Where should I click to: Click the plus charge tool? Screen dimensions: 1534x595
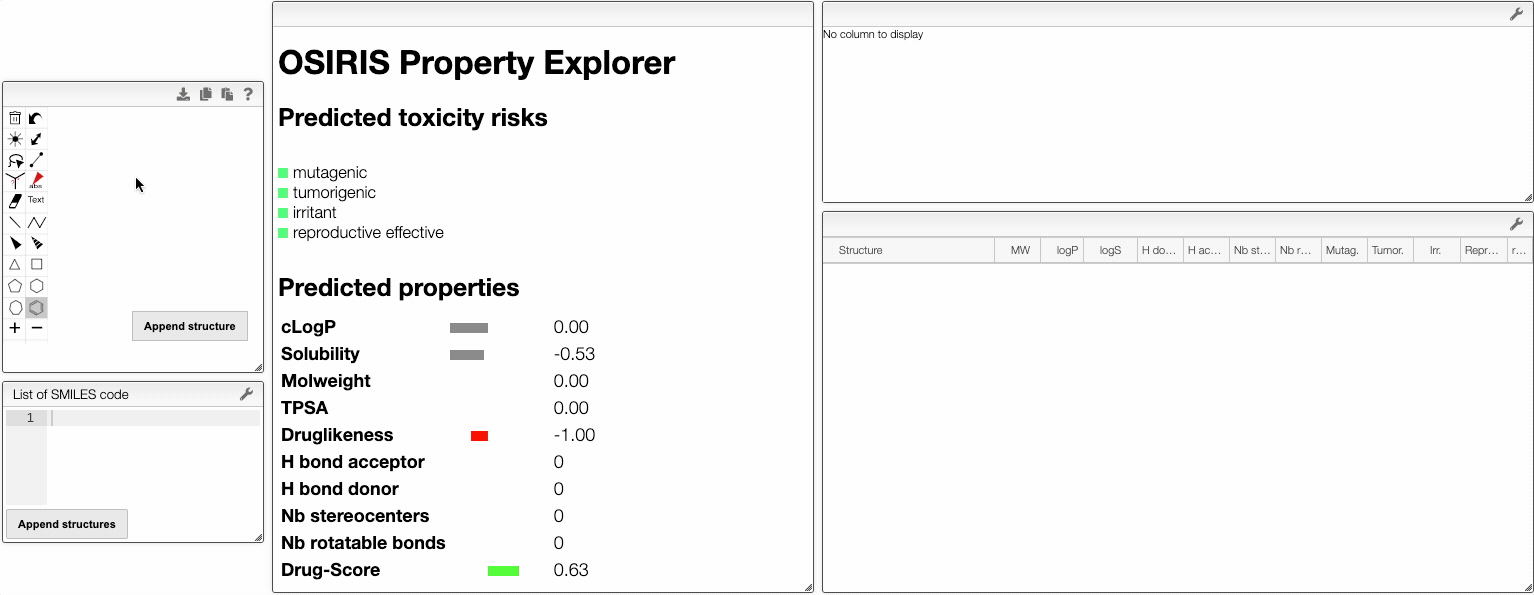tap(15, 328)
